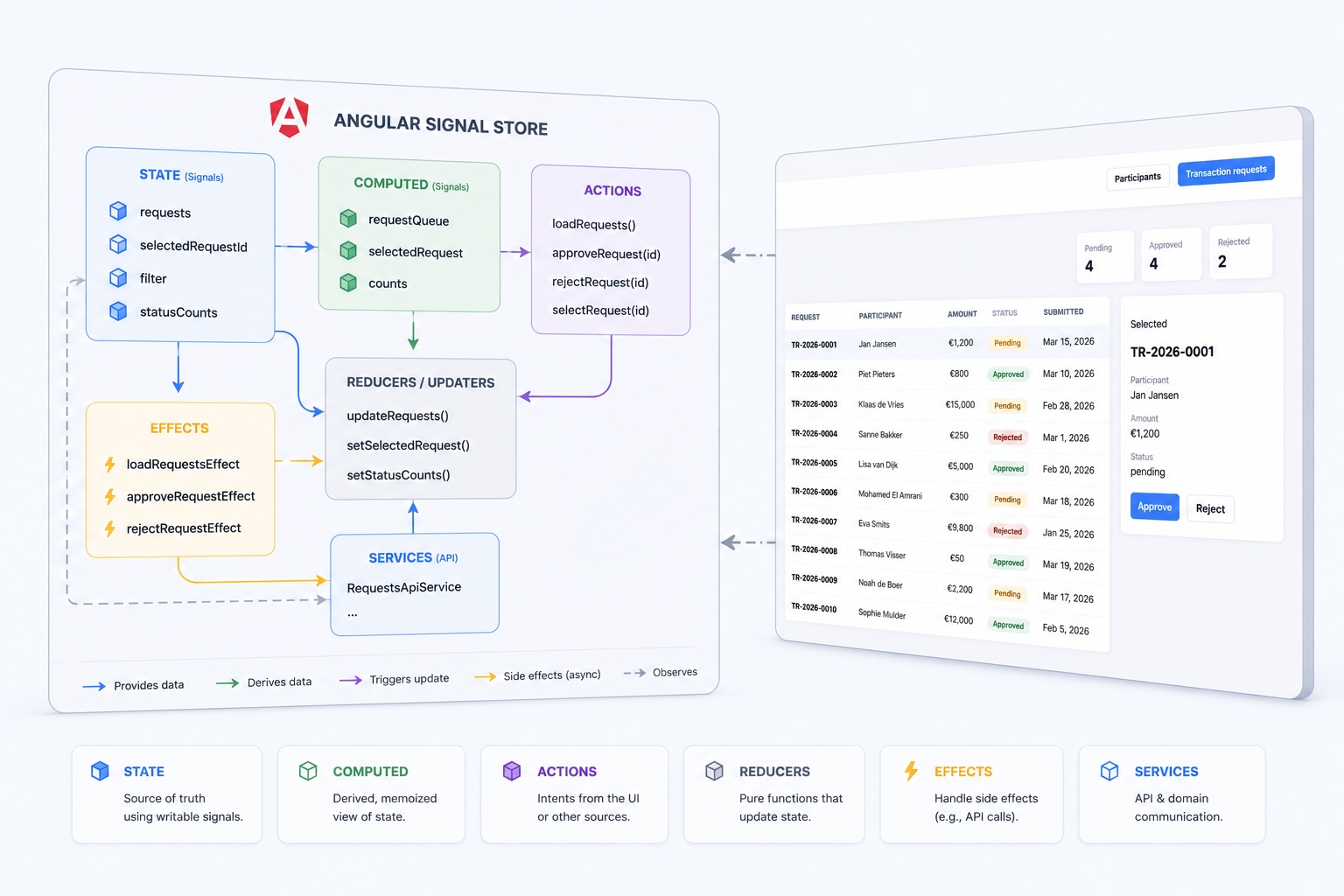
Task: Click the Rejected count card
Action: tap(1240, 252)
